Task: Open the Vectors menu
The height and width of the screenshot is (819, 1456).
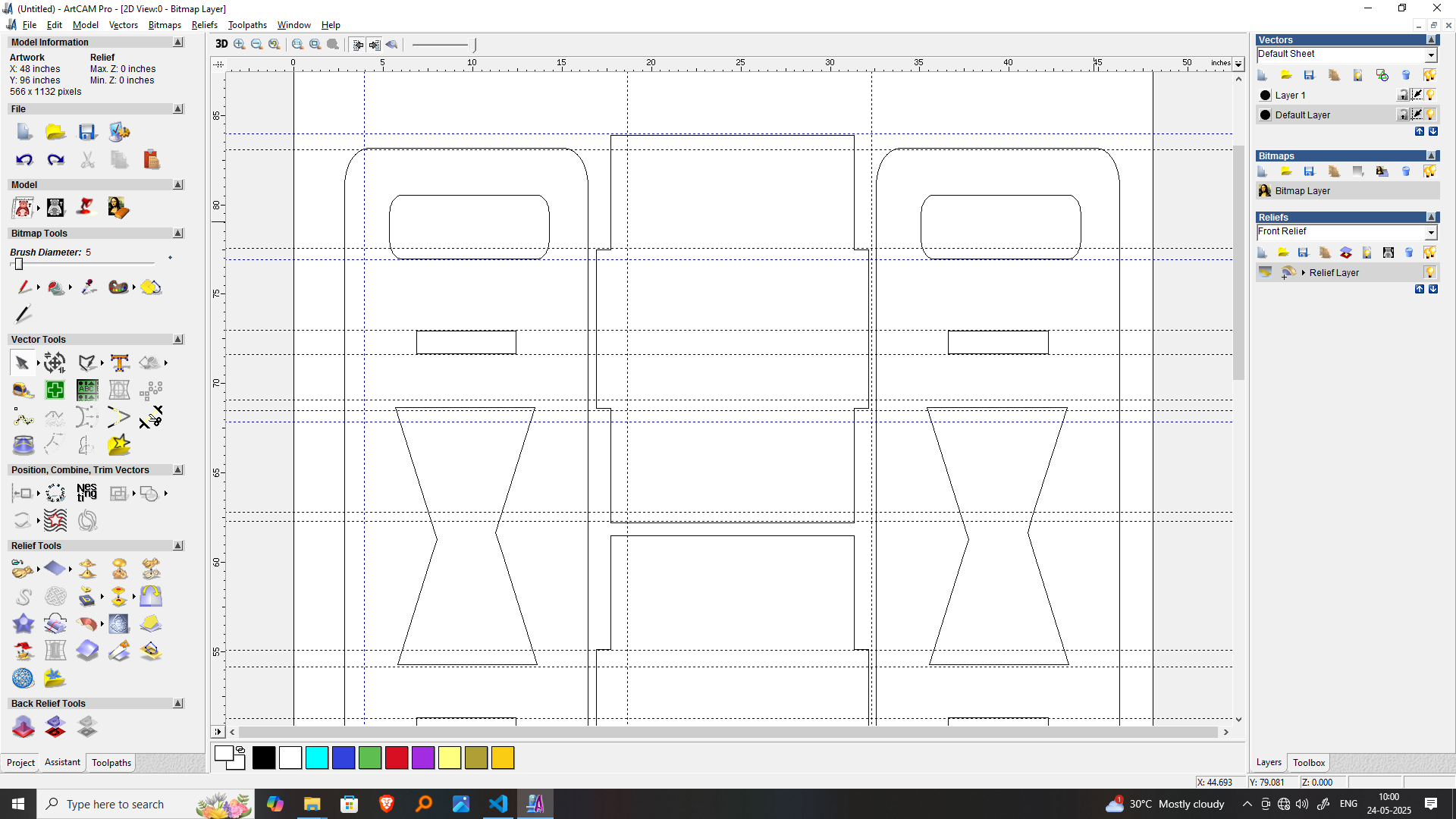Action: click(x=124, y=25)
